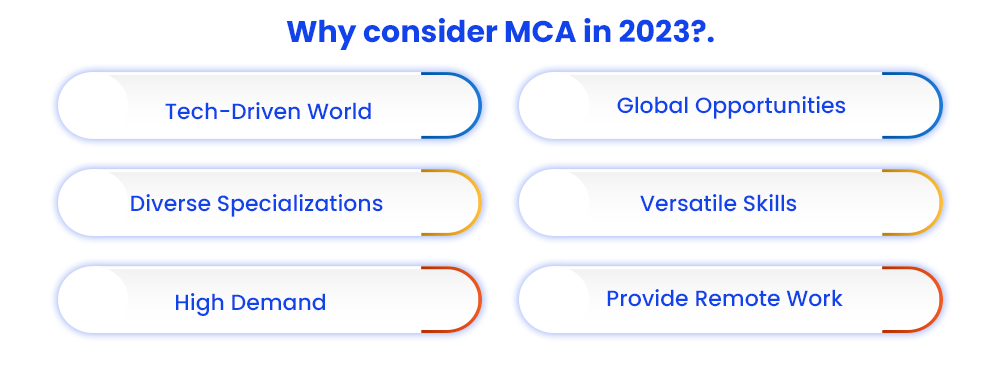Click white circle left of Tech-Driven World
Screen dimensions: 1000x366
(x=93, y=105)
